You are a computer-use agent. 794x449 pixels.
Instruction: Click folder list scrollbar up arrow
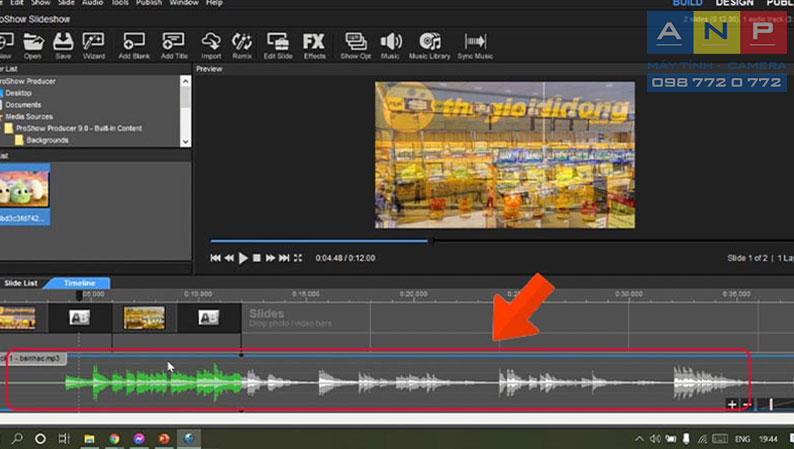(185, 81)
